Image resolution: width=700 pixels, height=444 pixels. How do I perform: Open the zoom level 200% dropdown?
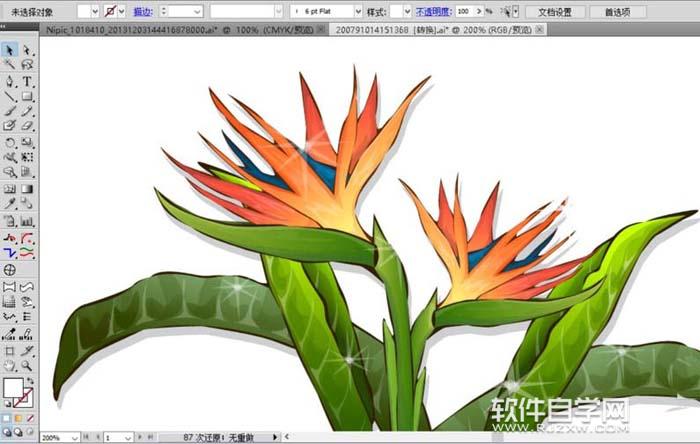[x=74, y=438]
